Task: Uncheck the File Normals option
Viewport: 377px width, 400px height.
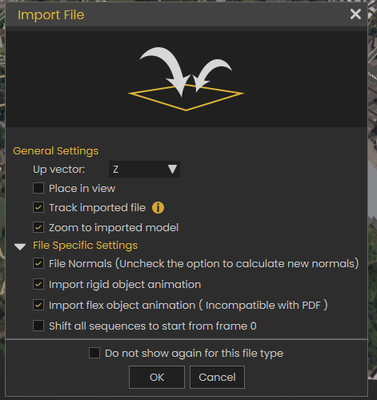Action: (x=38, y=263)
